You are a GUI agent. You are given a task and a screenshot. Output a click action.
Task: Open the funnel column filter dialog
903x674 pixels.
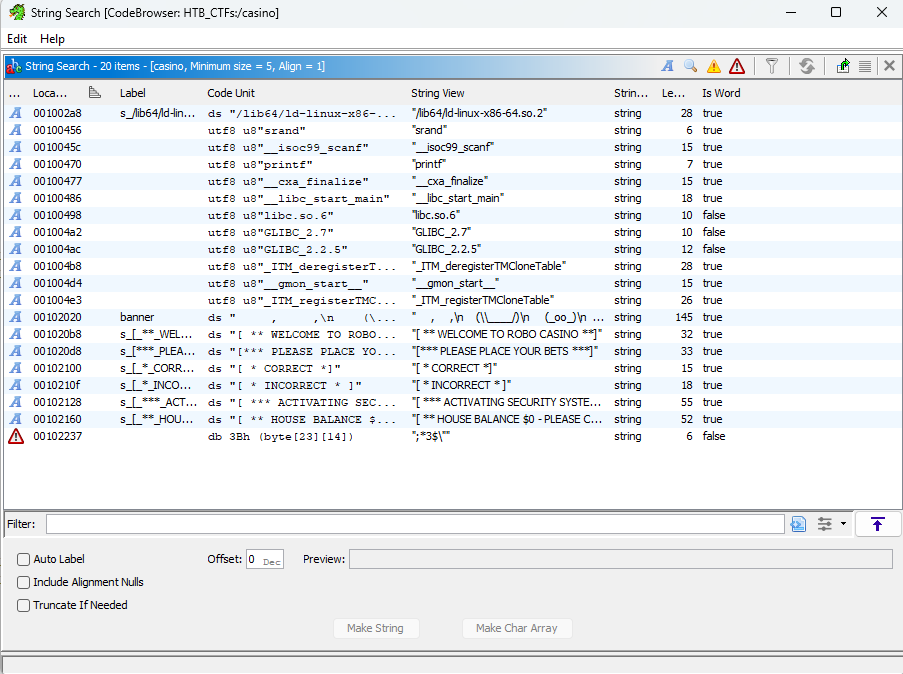772,66
